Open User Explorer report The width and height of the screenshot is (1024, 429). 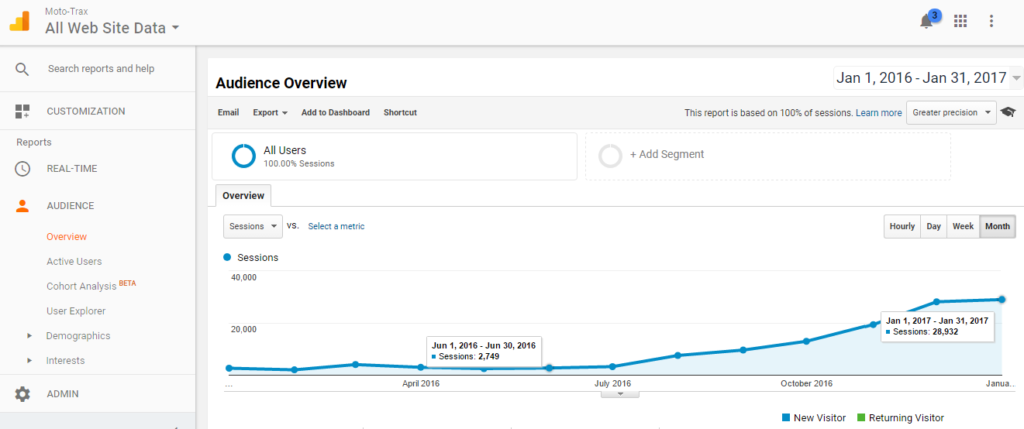pyautogui.click(x=76, y=311)
